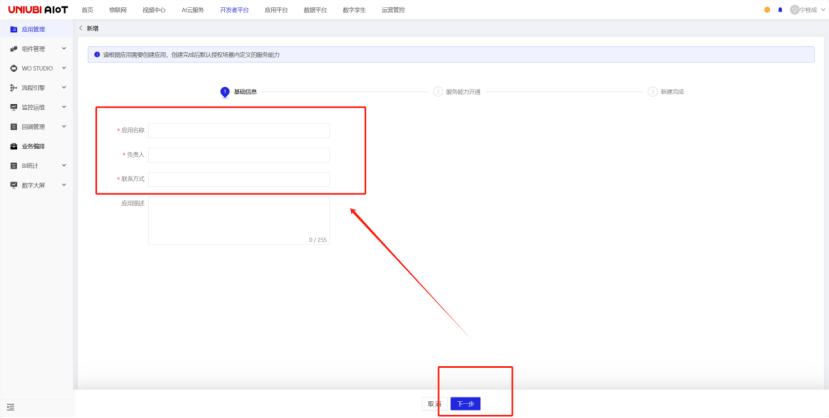Image resolution: width=829 pixels, height=418 pixels.
Task: Click the back arrow next to 新增
Action: 81,29
